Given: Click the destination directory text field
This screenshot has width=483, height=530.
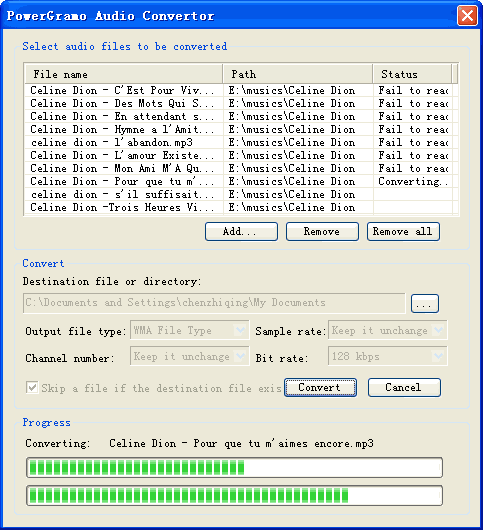Looking at the screenshot, I should pyautogui.click(x=214, y=303).
